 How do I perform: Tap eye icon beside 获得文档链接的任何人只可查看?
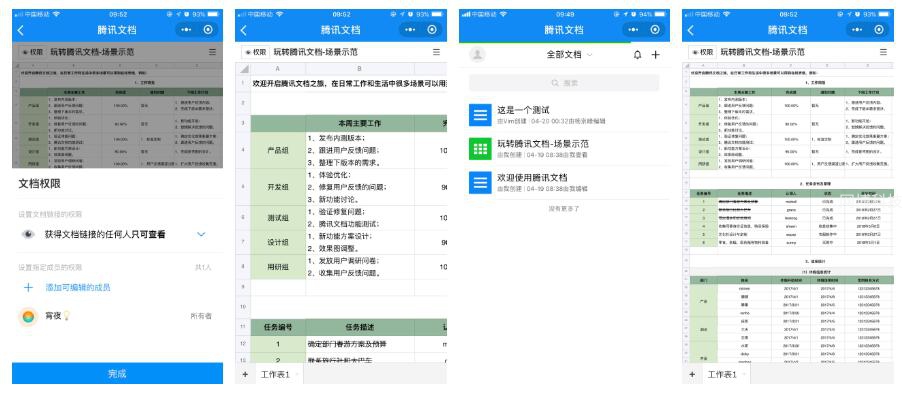click(28, 234)
